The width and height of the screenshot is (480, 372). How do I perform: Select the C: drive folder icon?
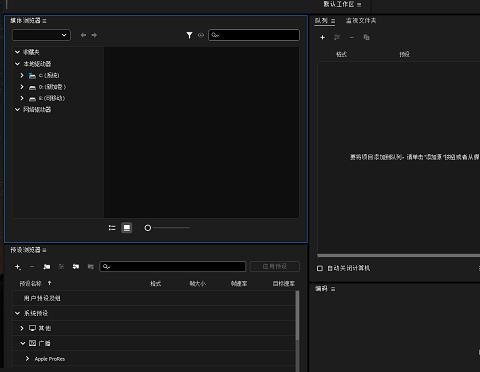(32, 76)
